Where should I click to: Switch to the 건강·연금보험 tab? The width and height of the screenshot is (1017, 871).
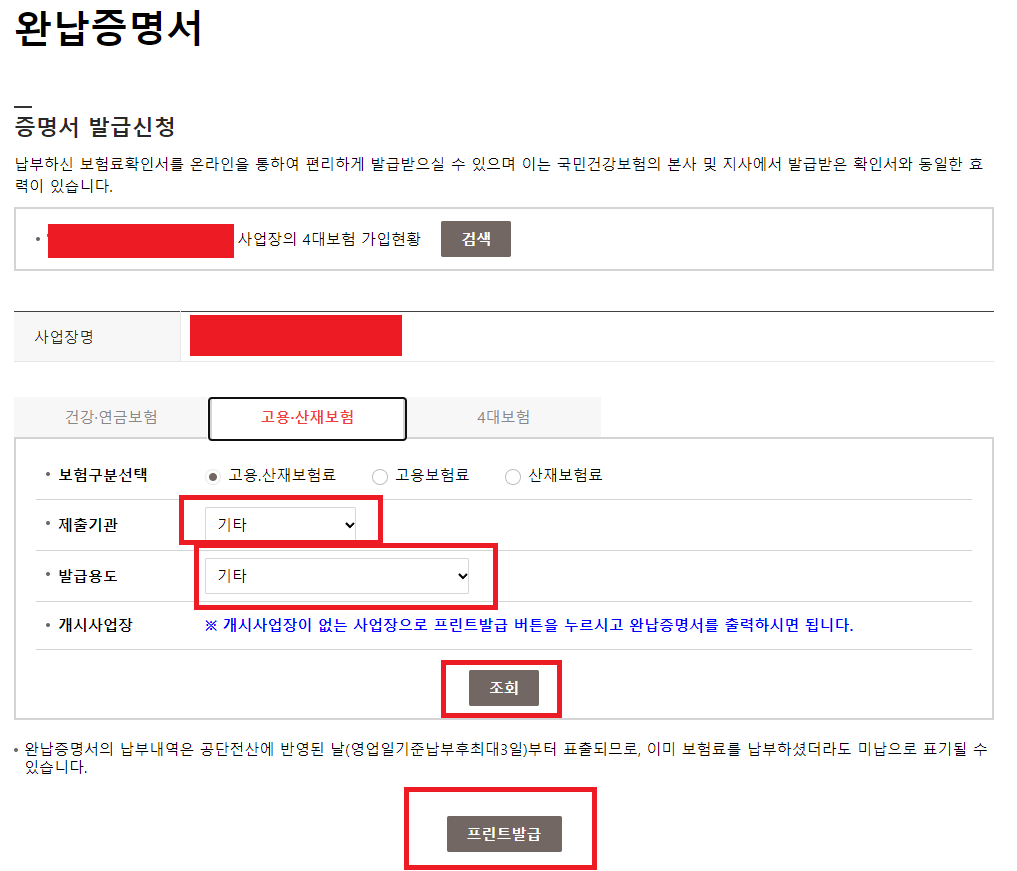tap(110, 418)
